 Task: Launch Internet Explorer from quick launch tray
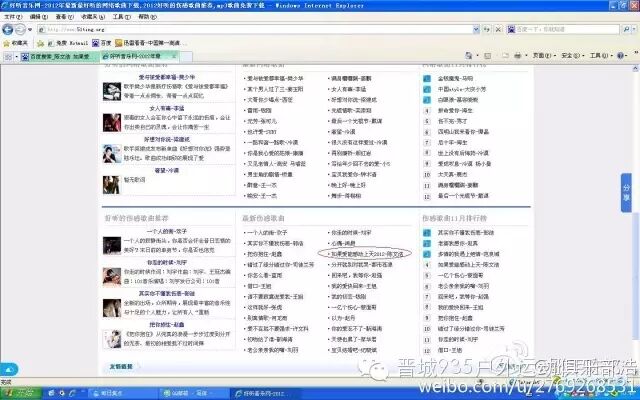(73, 393)
